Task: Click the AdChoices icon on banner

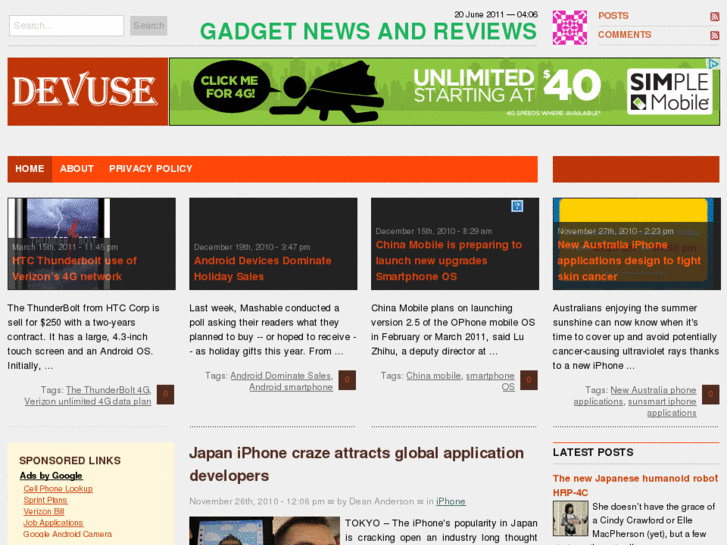Action: [714, 64]
